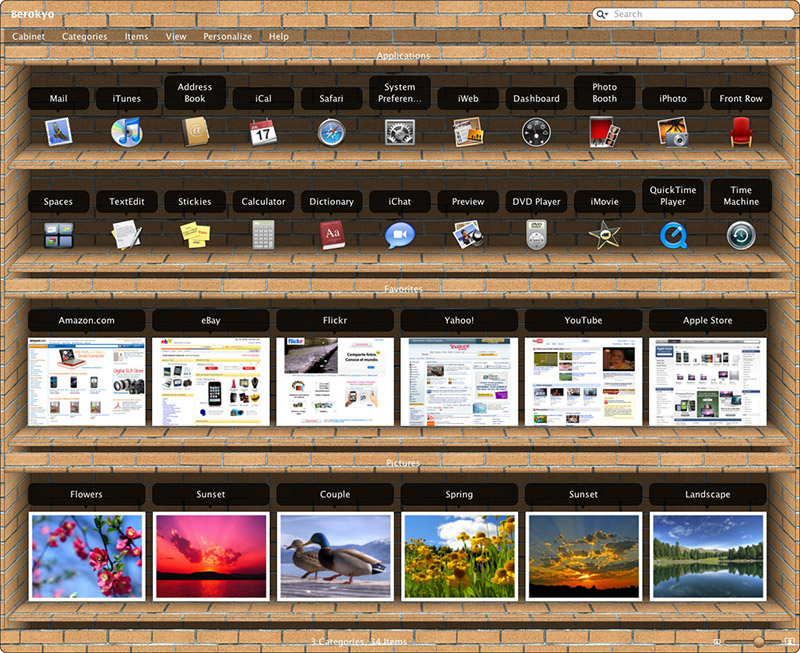Viewport: 800px width, 653px height.
Task: Open the Dictionary book icon
Action: click(x=332, y=235)
